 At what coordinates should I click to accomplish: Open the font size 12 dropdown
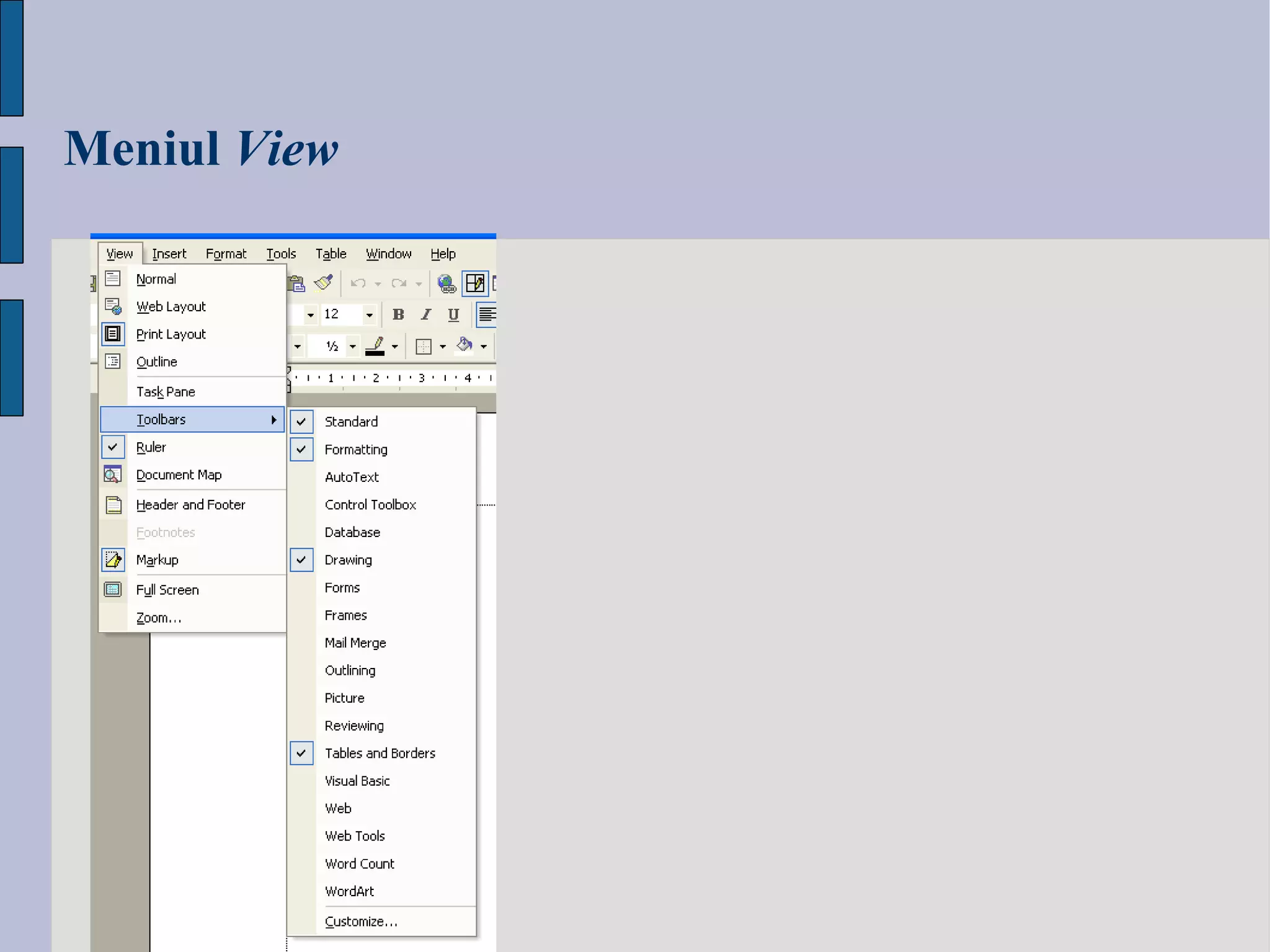click(370, 315)
